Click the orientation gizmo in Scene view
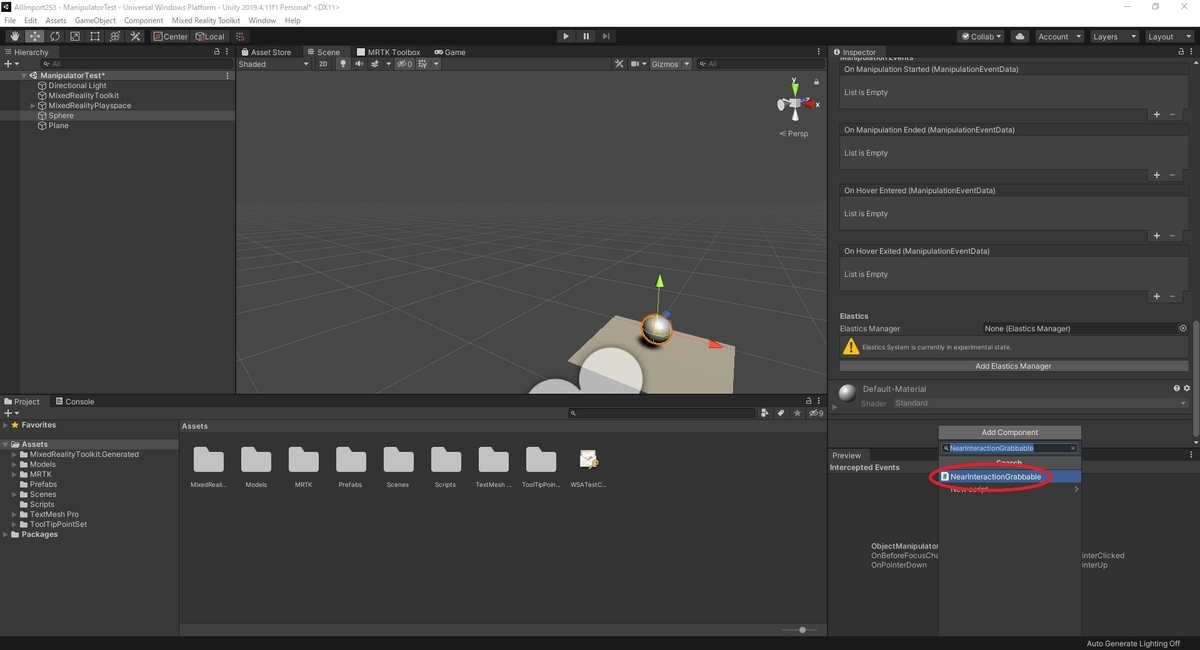The width and height of the screenshot is (1200, 650). 796,104
